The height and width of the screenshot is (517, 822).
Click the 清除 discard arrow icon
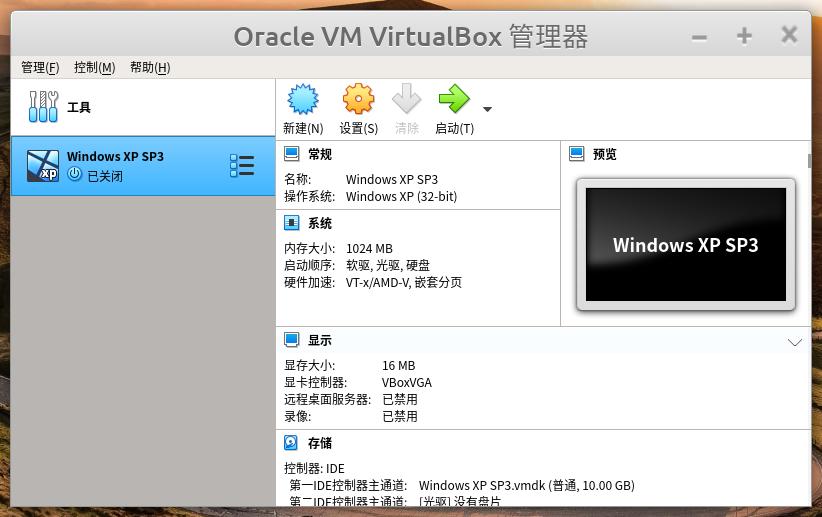(x=407, y=99)
